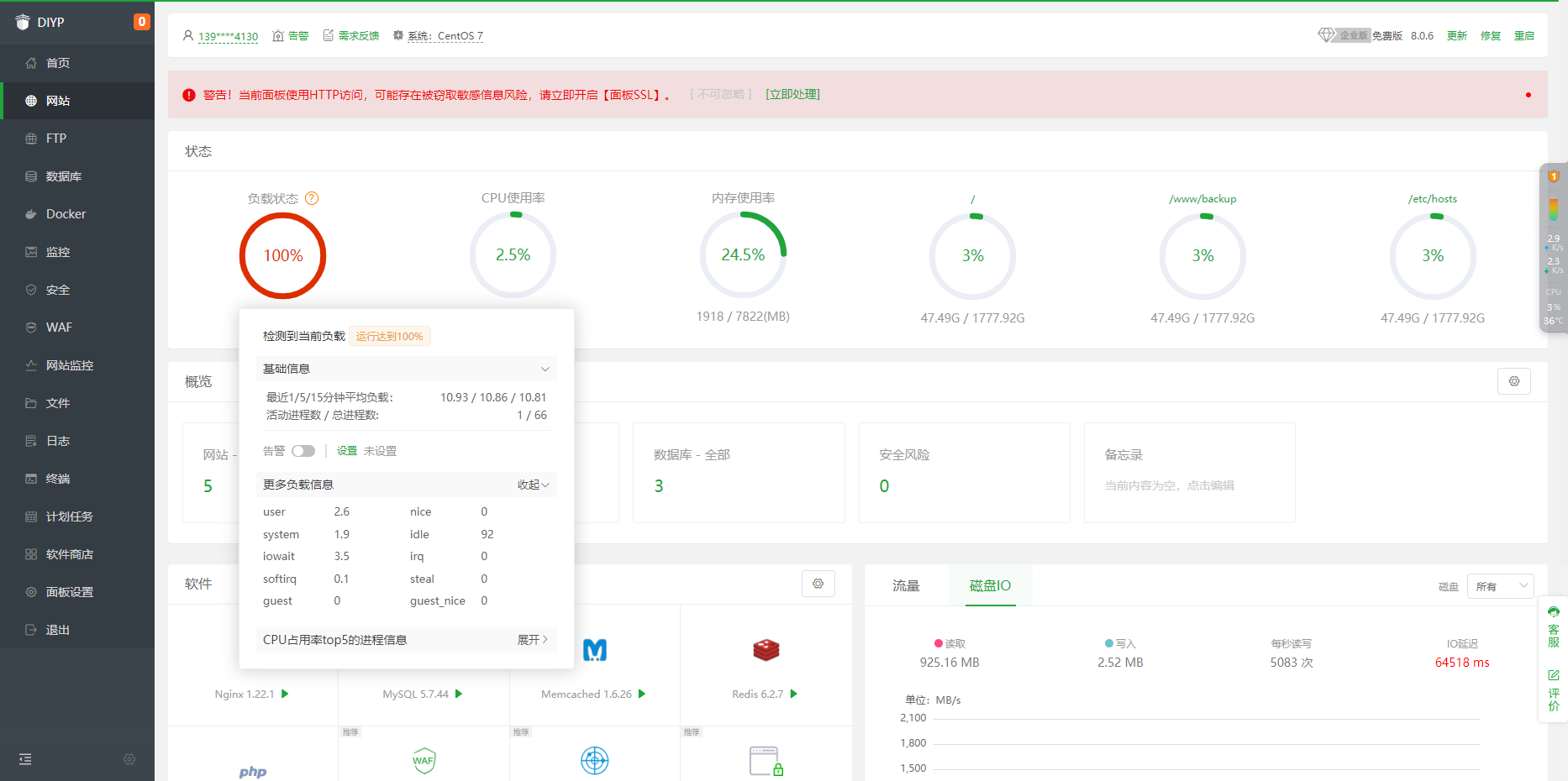Click the 软件商店 grid icon in sidebar
Screen dimensions: 1568x781
(x=31, y=554)
